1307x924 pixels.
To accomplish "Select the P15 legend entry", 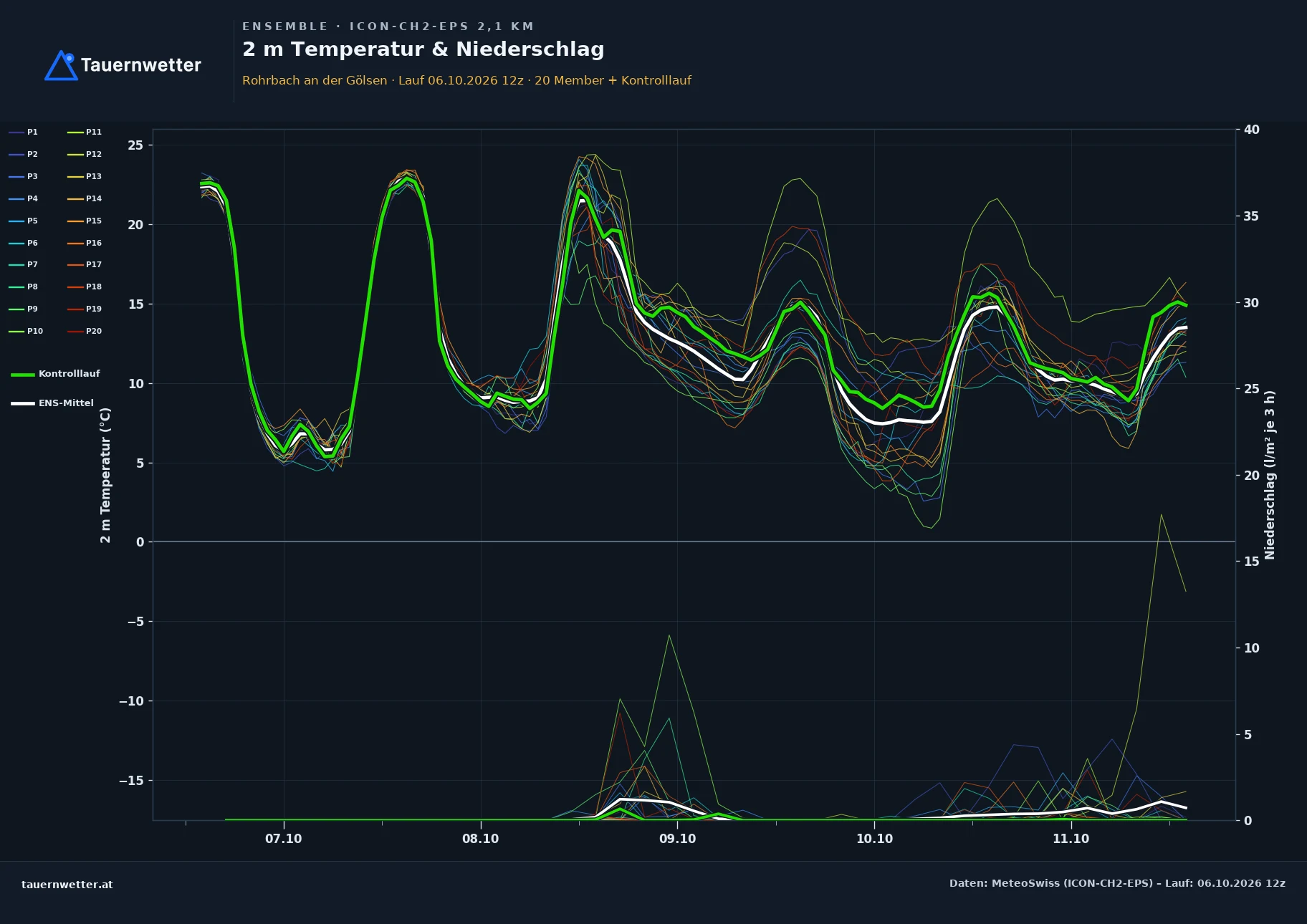I will click(x=85, y=221).
